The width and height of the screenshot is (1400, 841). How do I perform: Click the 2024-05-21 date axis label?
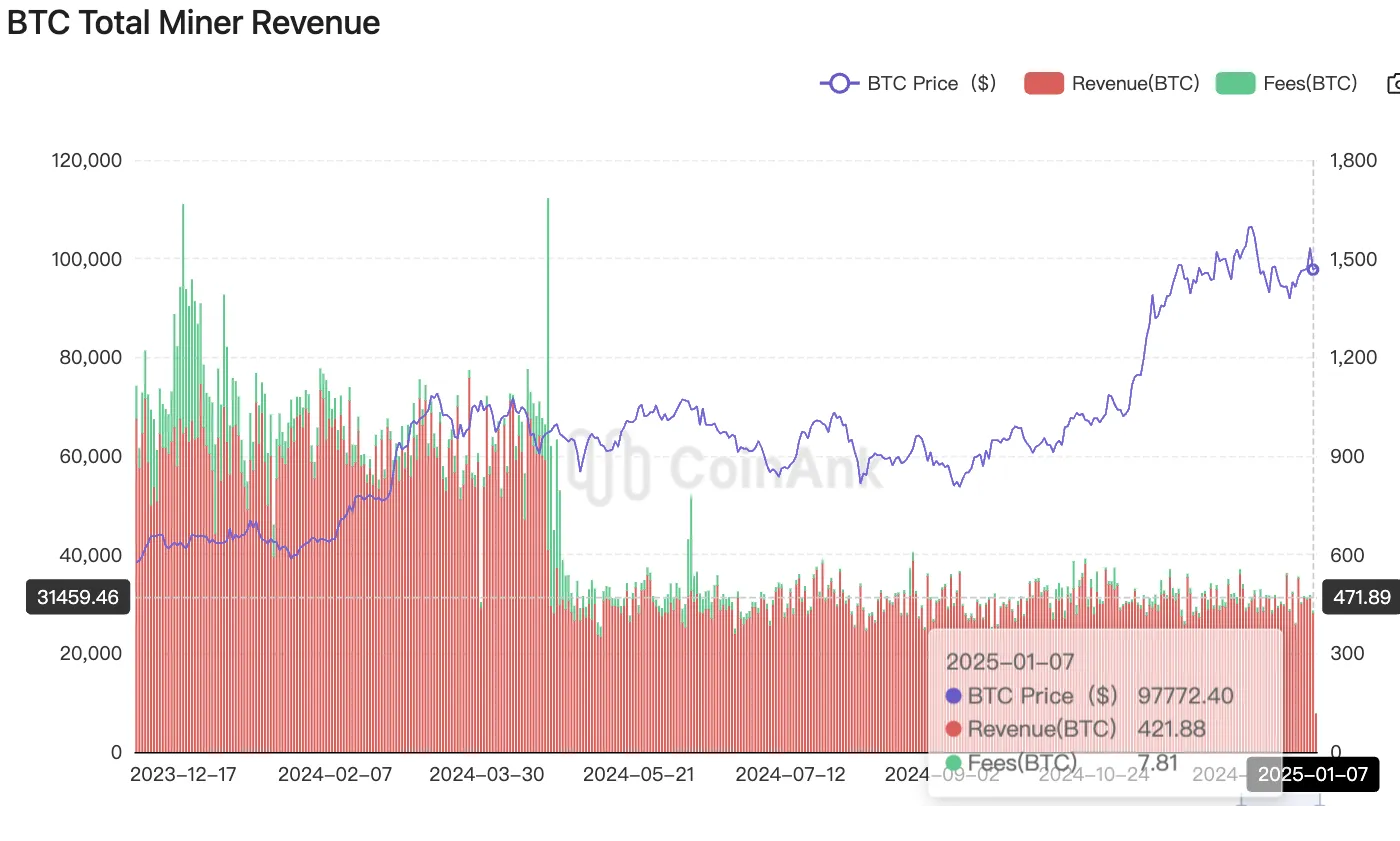640,775
